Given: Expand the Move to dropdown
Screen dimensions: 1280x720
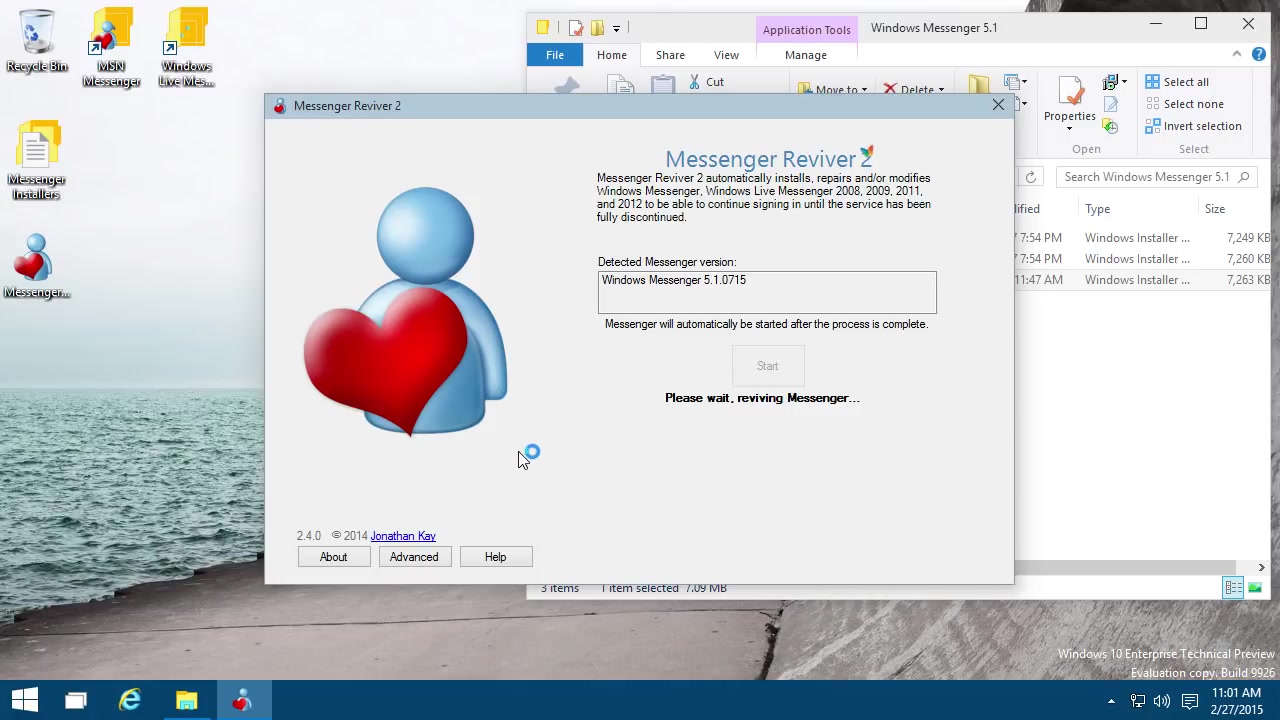Looking at the screenshot, I should click(x=864, y=90).
